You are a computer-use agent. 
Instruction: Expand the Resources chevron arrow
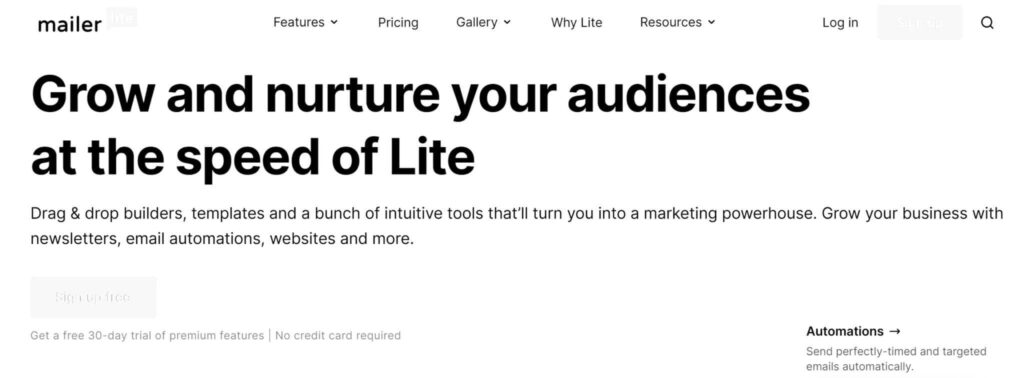pyautogui.click(x=711, y=22)
